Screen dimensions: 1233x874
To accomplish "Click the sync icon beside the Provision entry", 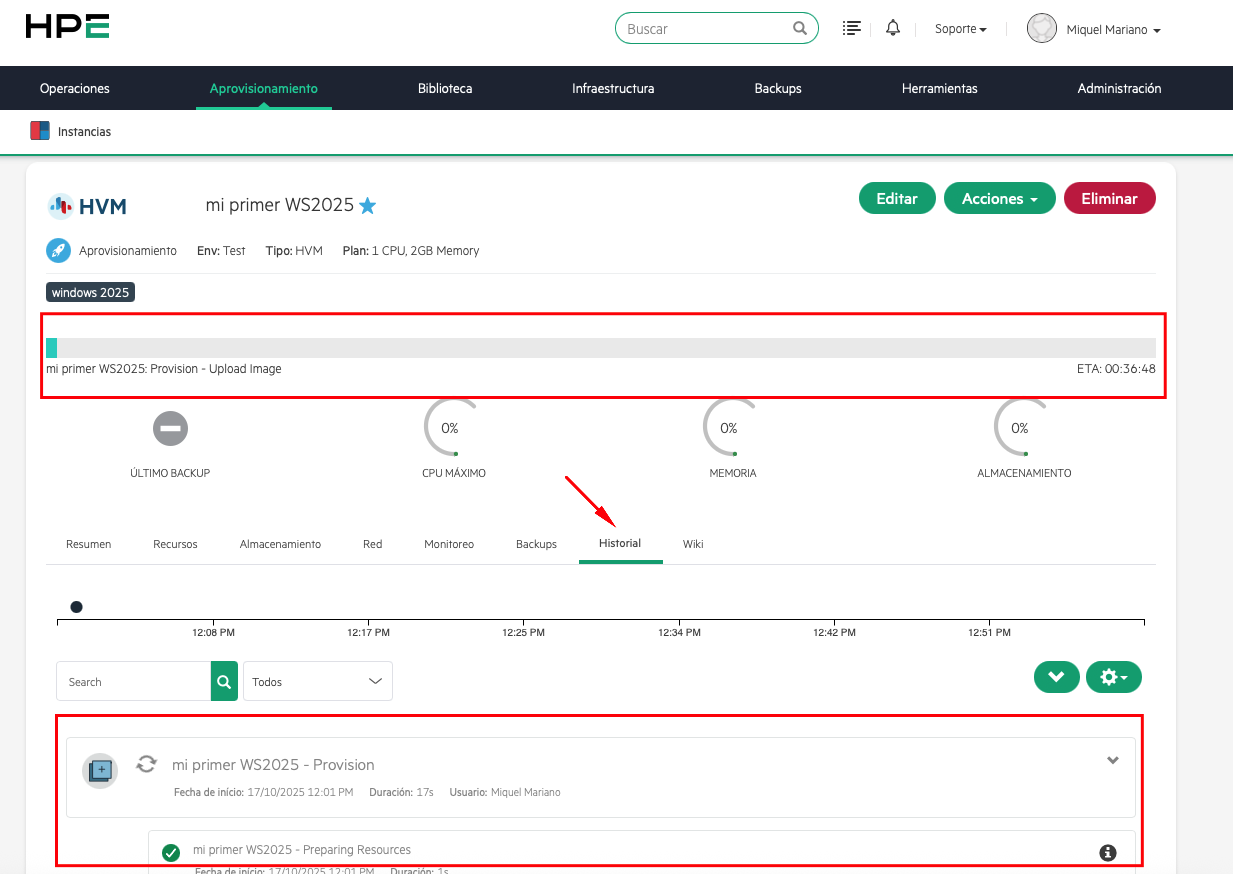I will tap(146, 763).
